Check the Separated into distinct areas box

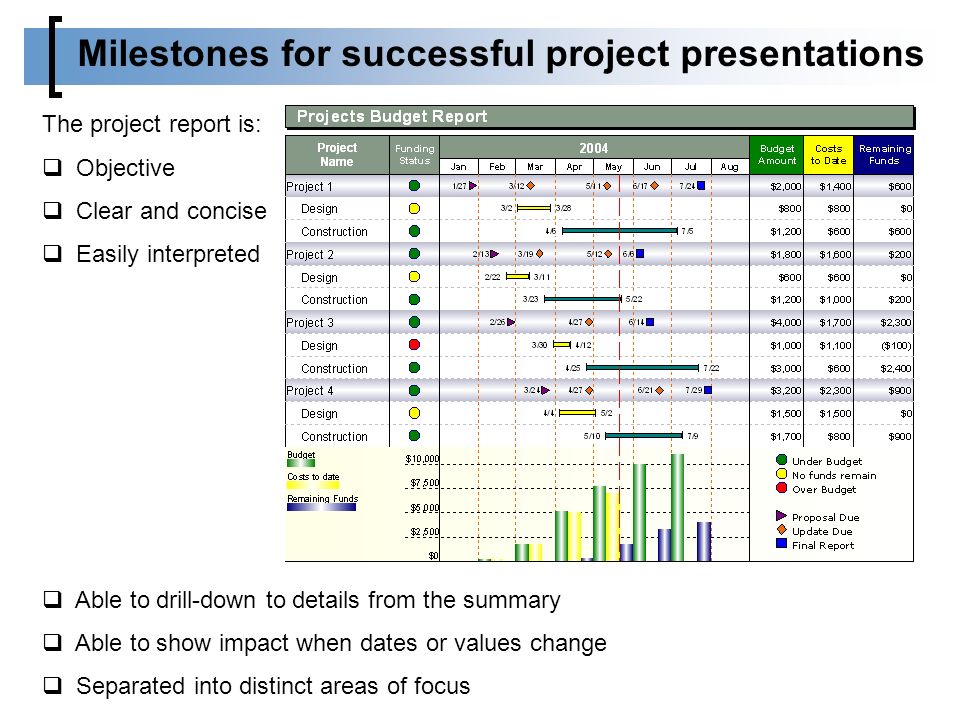53,685
